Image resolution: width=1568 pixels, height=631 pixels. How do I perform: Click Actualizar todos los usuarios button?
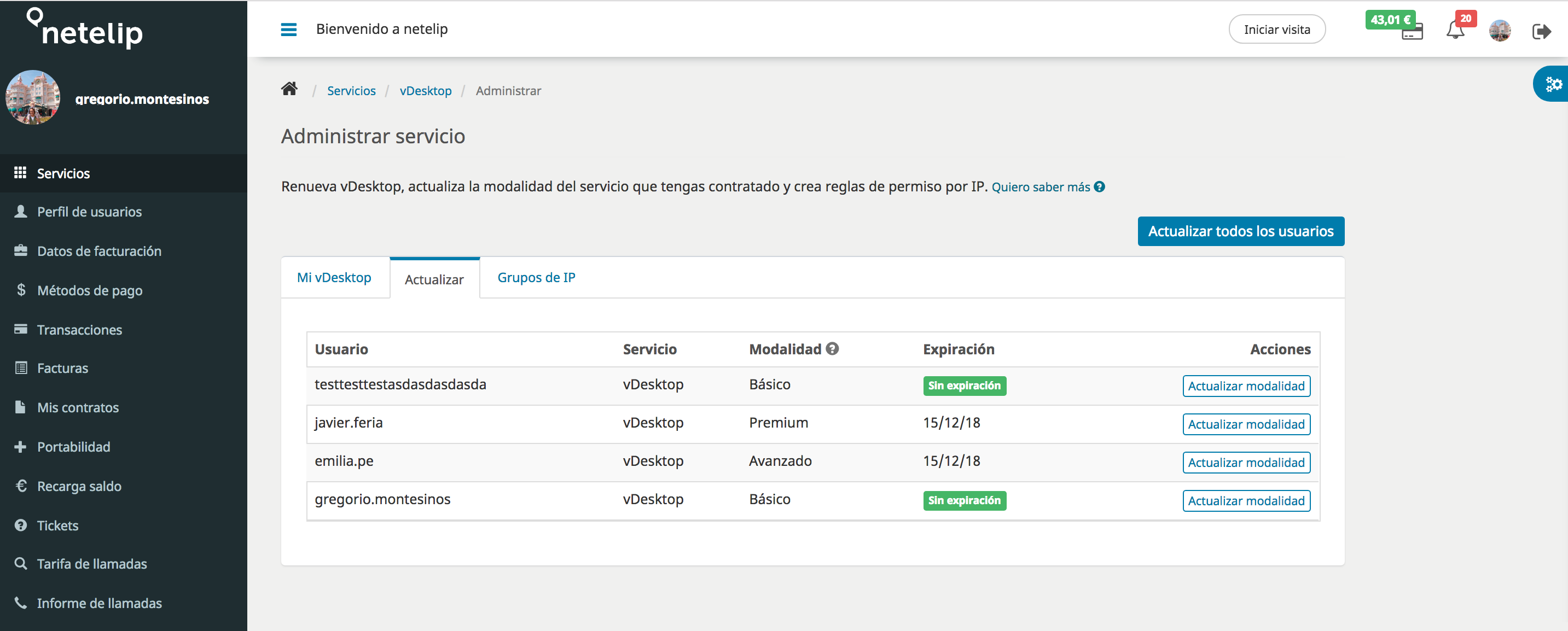click(1240, 231)
